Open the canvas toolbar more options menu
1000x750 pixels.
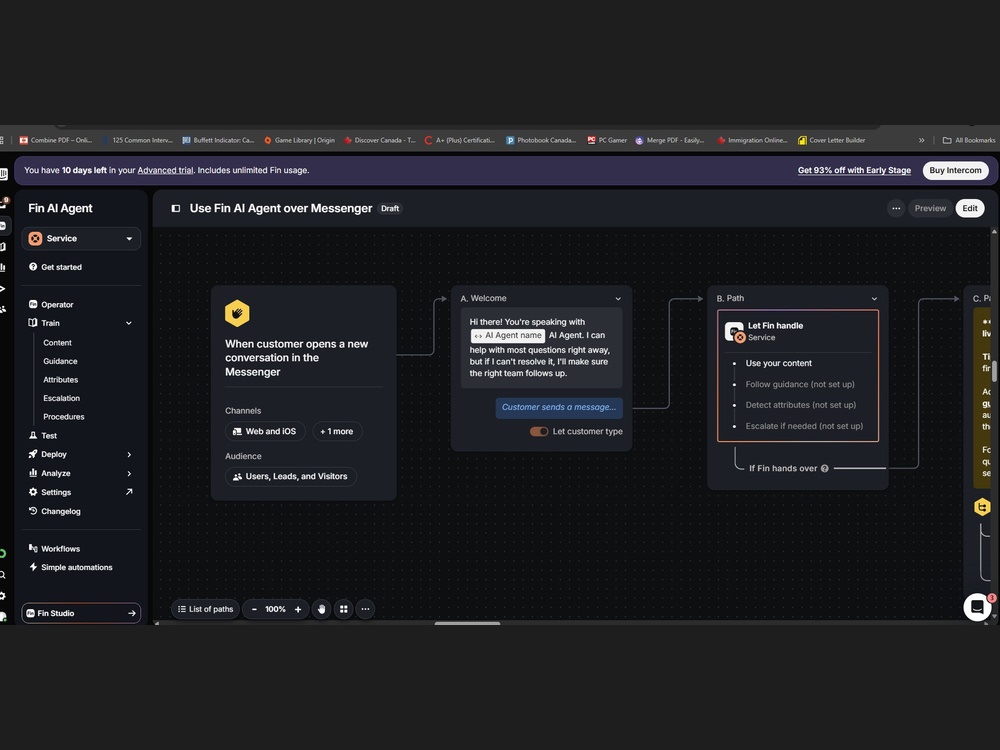(365, 609)
